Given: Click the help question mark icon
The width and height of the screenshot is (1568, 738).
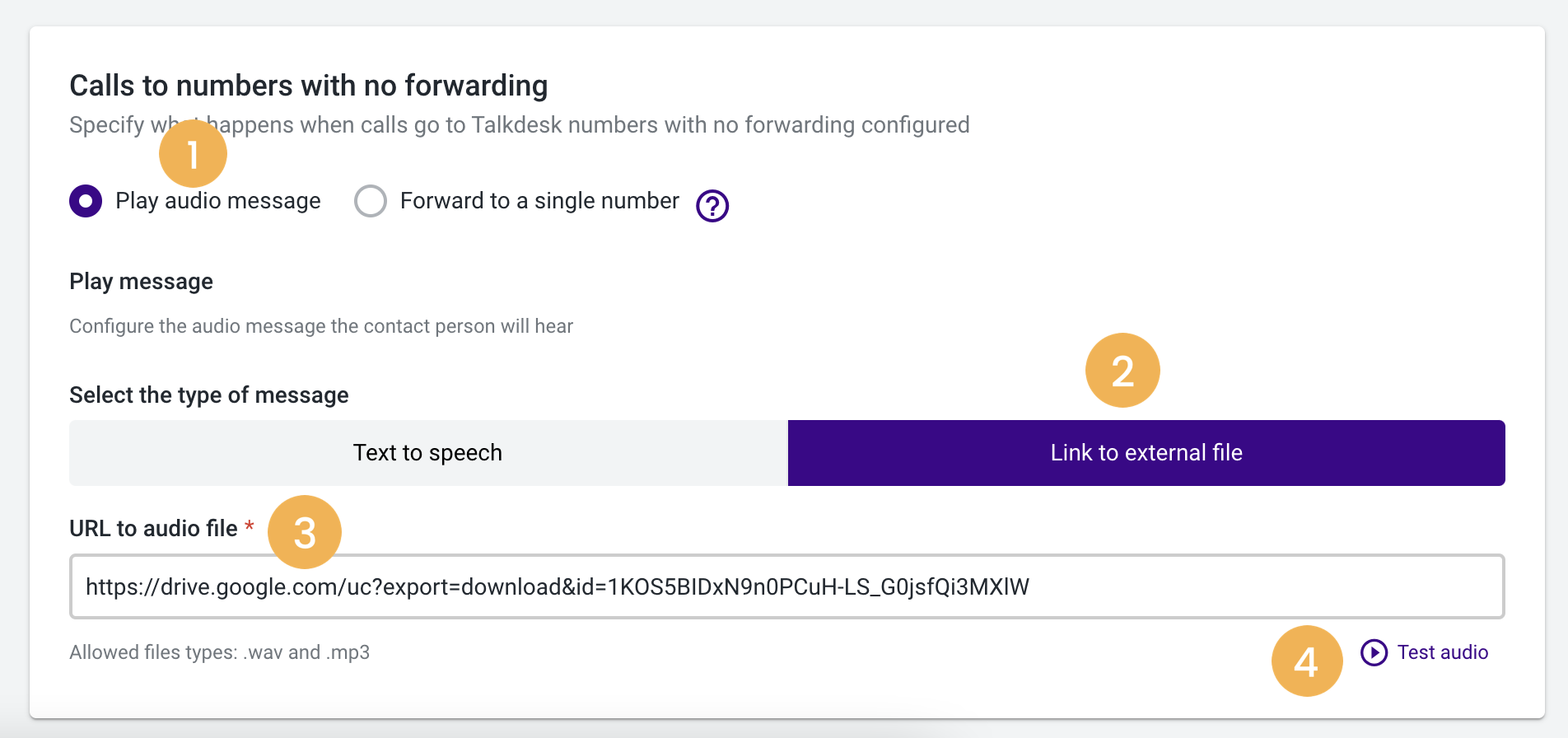Looking at the screenshot, I should click(712, 206).
